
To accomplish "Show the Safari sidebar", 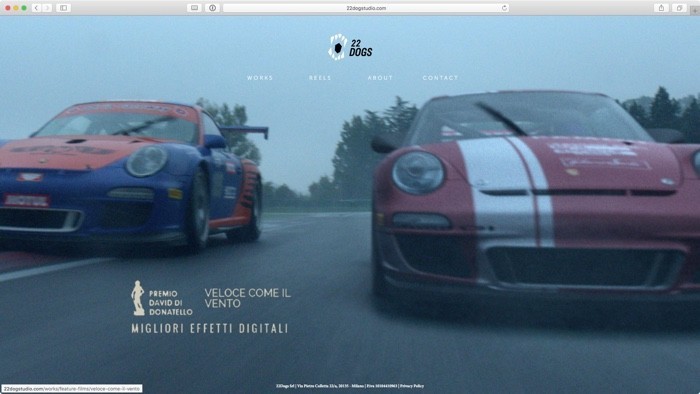I will point(63,8).
